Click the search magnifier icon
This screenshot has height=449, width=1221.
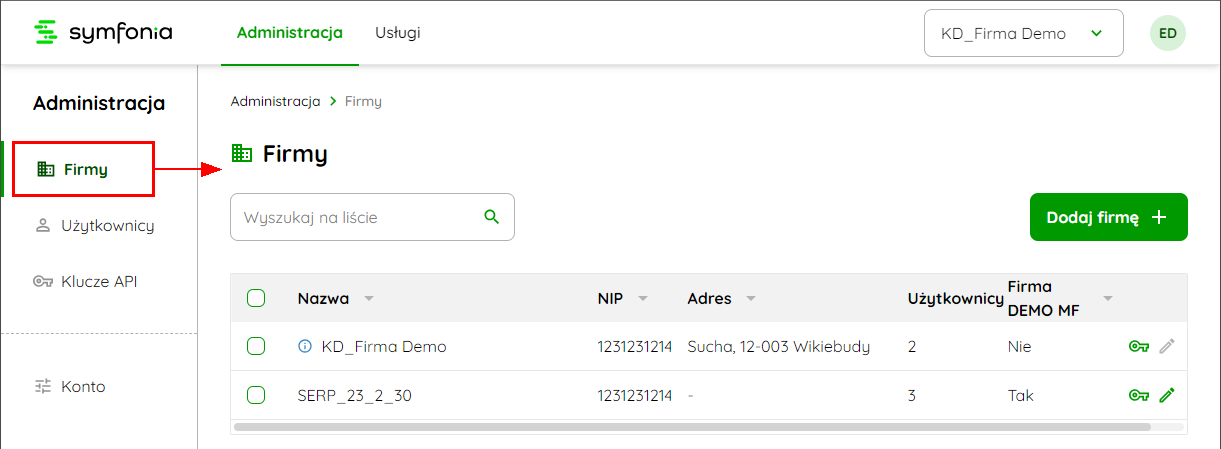[491, 216]
